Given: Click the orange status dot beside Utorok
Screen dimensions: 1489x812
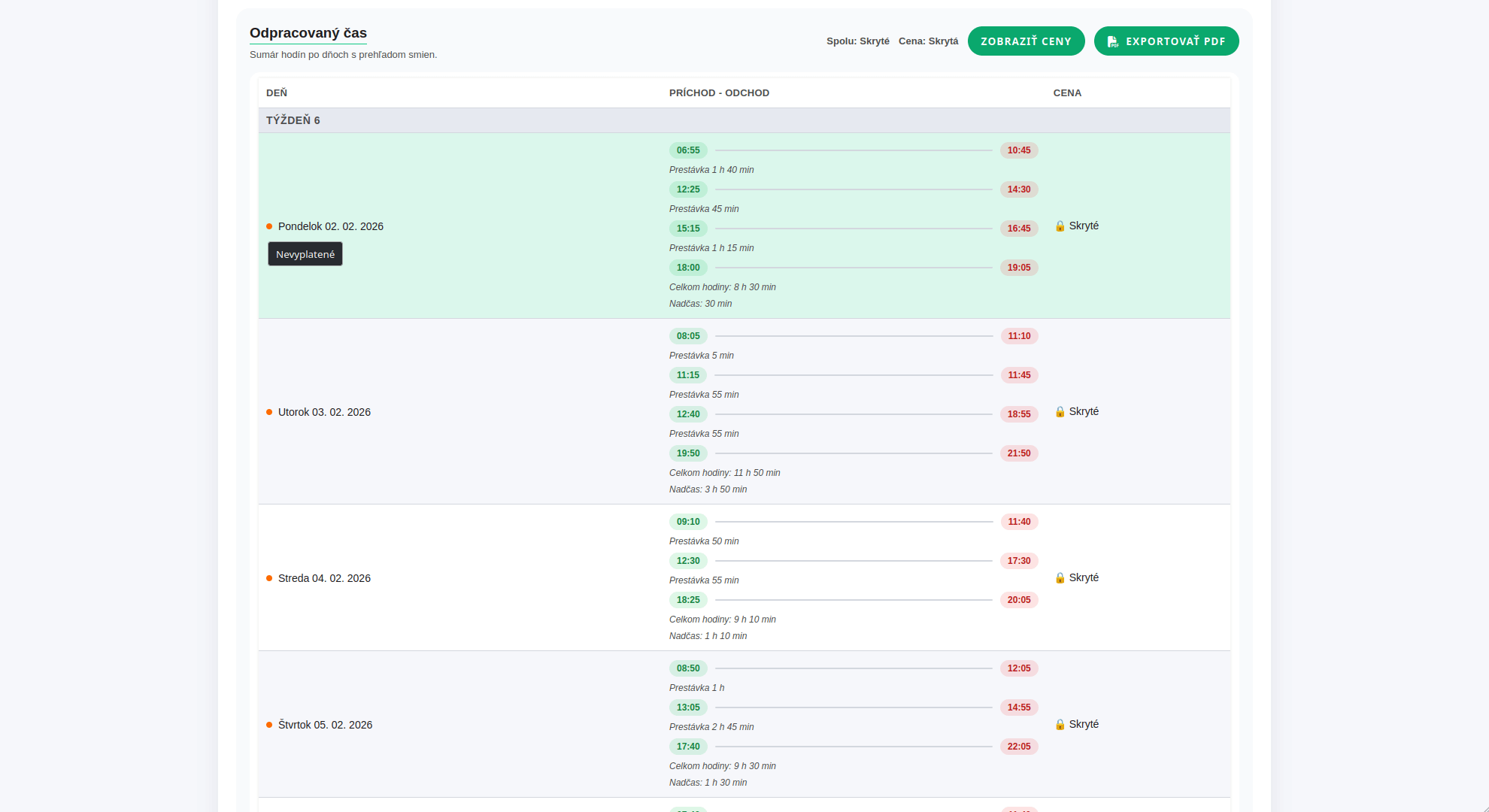Looking at the screenshot, I should click(269, 412).
